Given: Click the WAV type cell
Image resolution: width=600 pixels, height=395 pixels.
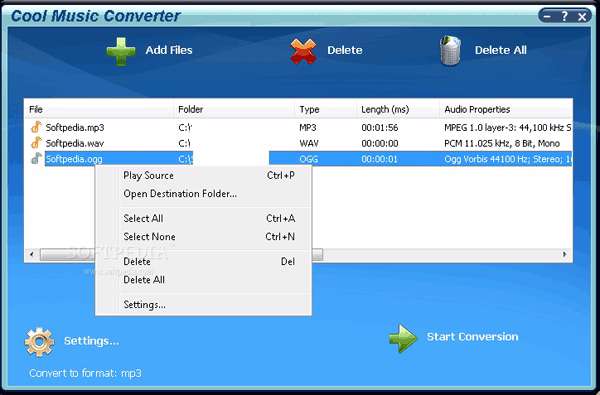Looking at the screenshot, I should [x=309, y=144].
